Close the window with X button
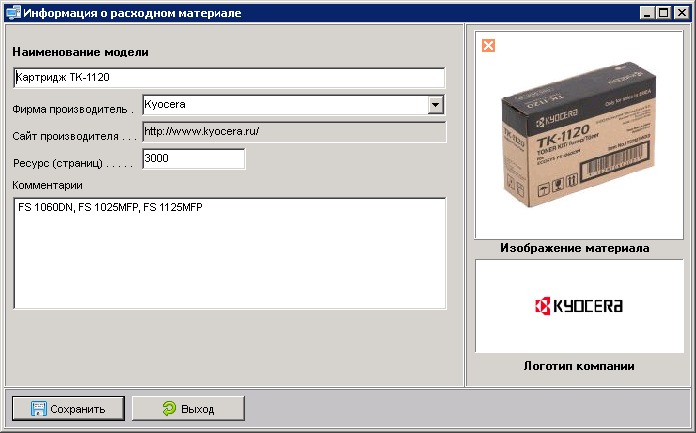The width and height of the screenshot is (696, 433). (x=681, y=13)
